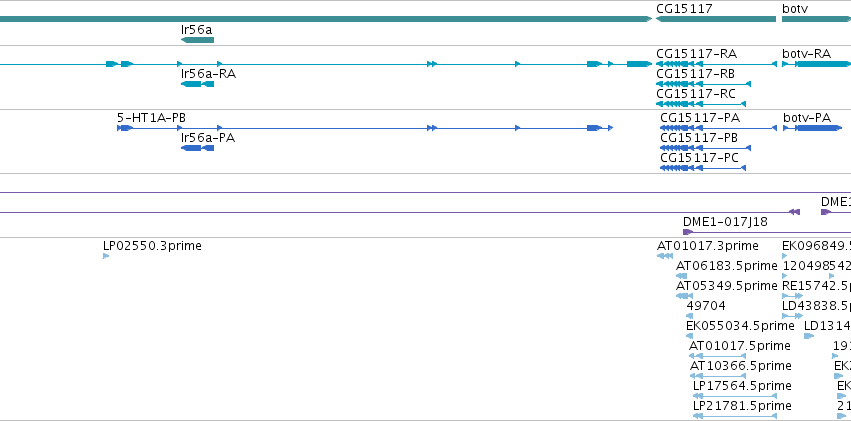Select the purple reverse arrows on the clone track
The width and height of the screenshot is (851, 421).
(795, 212)
